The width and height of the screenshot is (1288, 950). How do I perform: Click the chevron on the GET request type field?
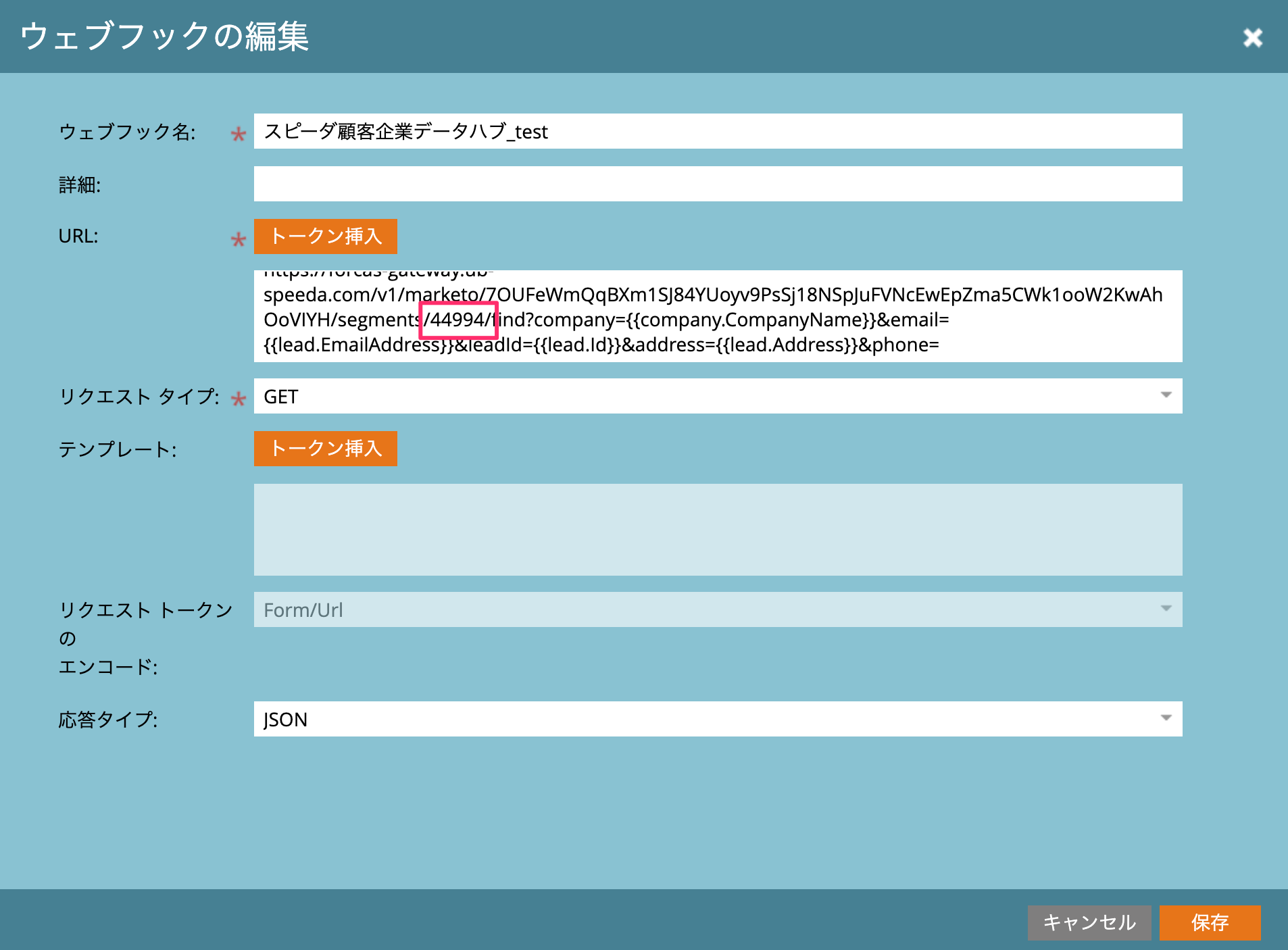tap(1166, 396)
